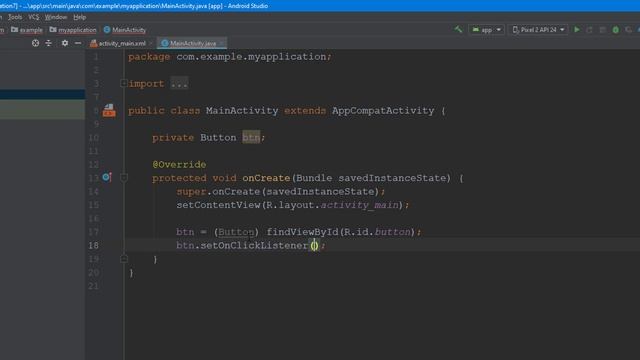Open the app run configuration dropdown
The image size is (640, 360).
tap(487, 29)
